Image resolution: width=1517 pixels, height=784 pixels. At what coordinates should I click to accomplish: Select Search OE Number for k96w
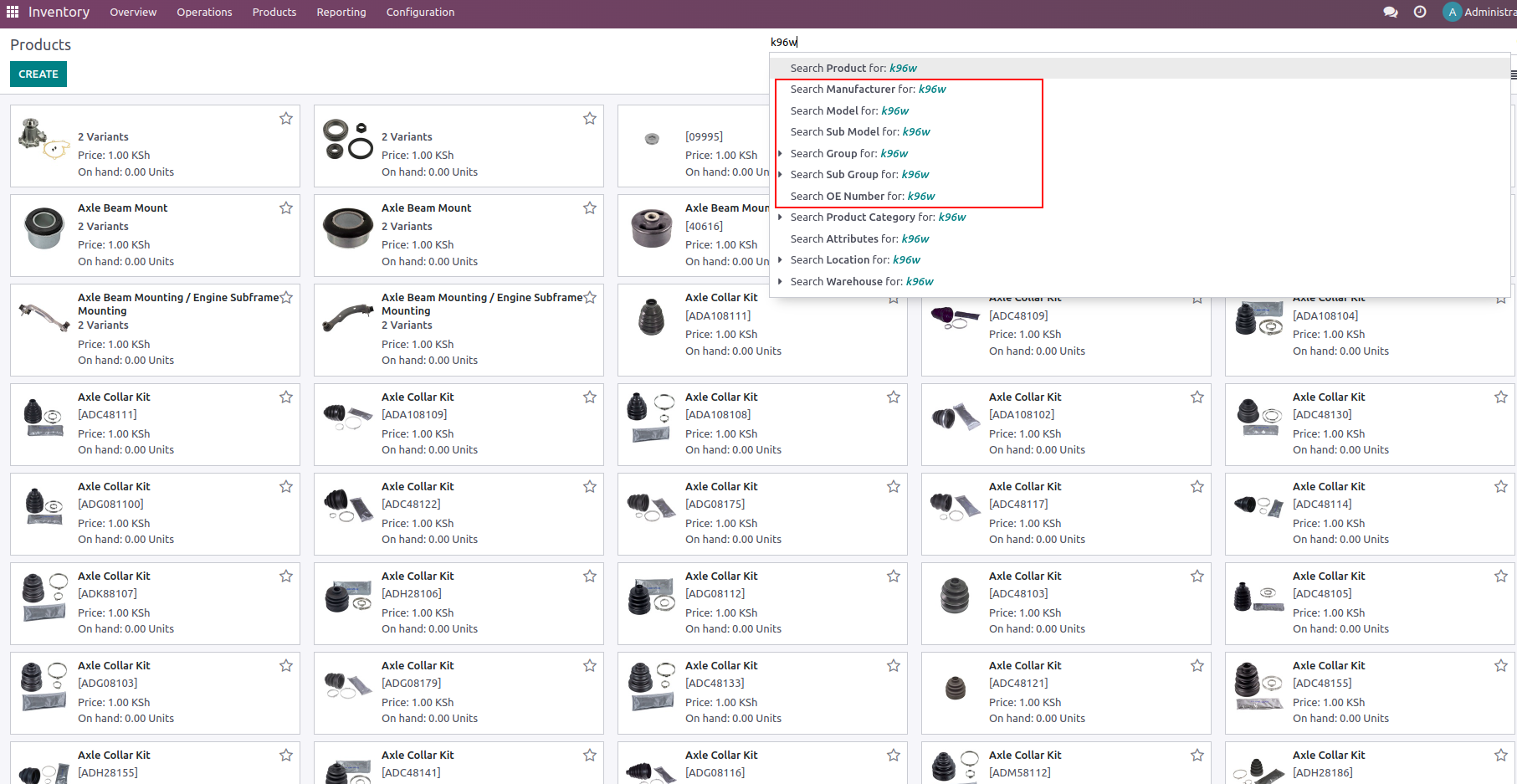[x=862, y=197]
